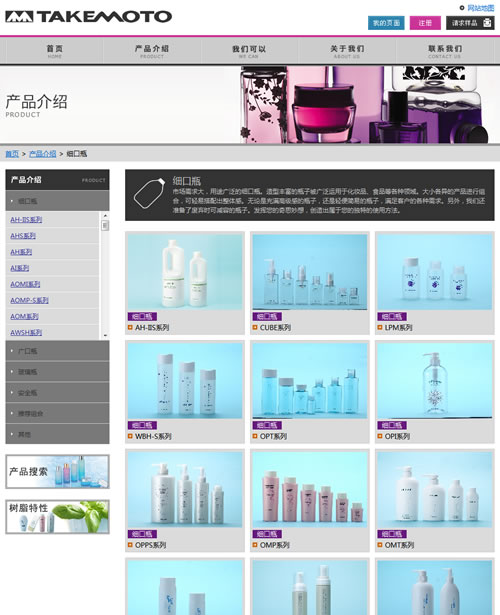500x615 pixels.
Task: Open the LPM系列 product photo
Action: click(435, 272)
